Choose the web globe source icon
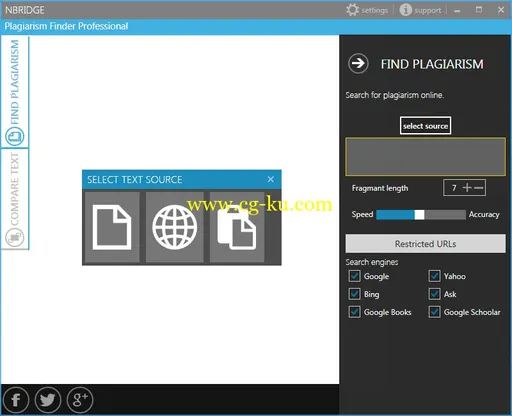This screenshot has width=512, height=416. (x=175, y=227)
